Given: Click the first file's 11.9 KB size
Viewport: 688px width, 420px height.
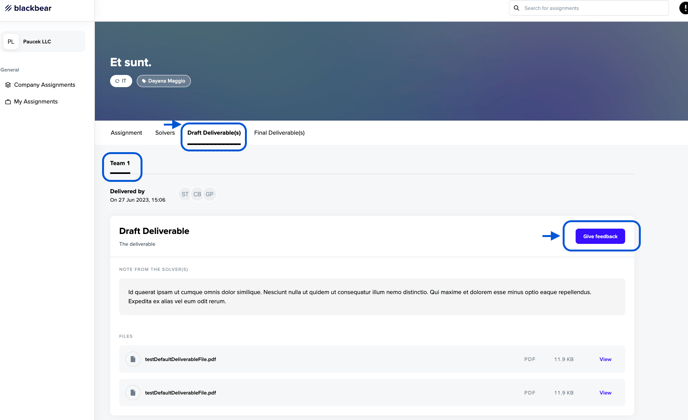Looking at the screenshot, I should pyautogui.click(x=564, y=359).
